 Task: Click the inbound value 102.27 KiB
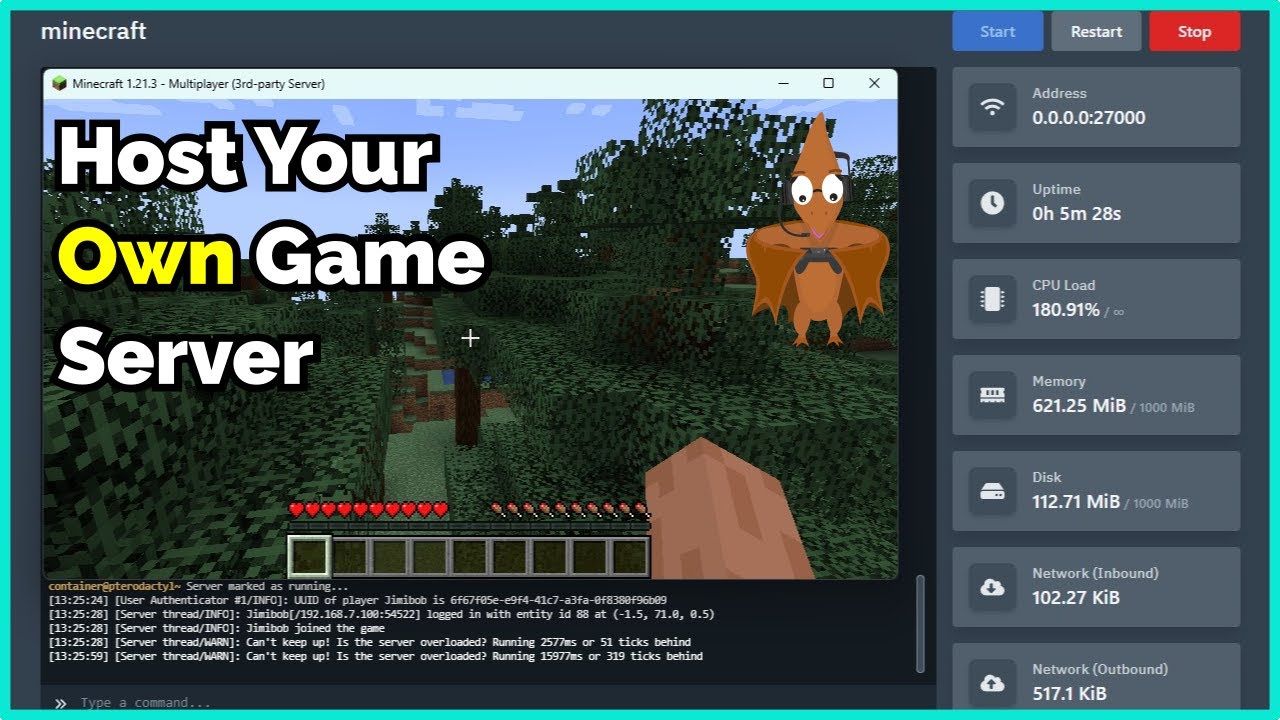tap(1076, 598)
